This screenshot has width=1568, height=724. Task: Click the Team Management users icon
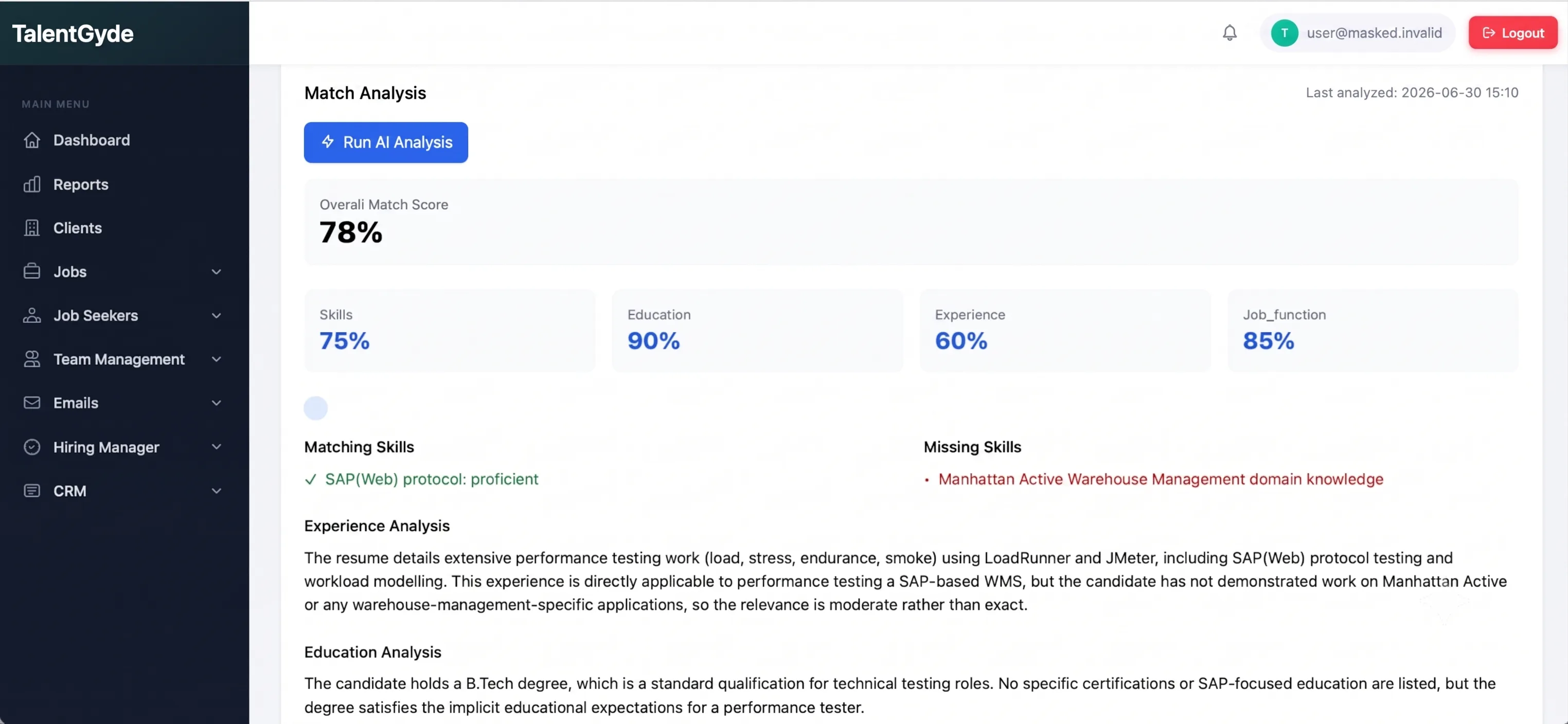32,359
